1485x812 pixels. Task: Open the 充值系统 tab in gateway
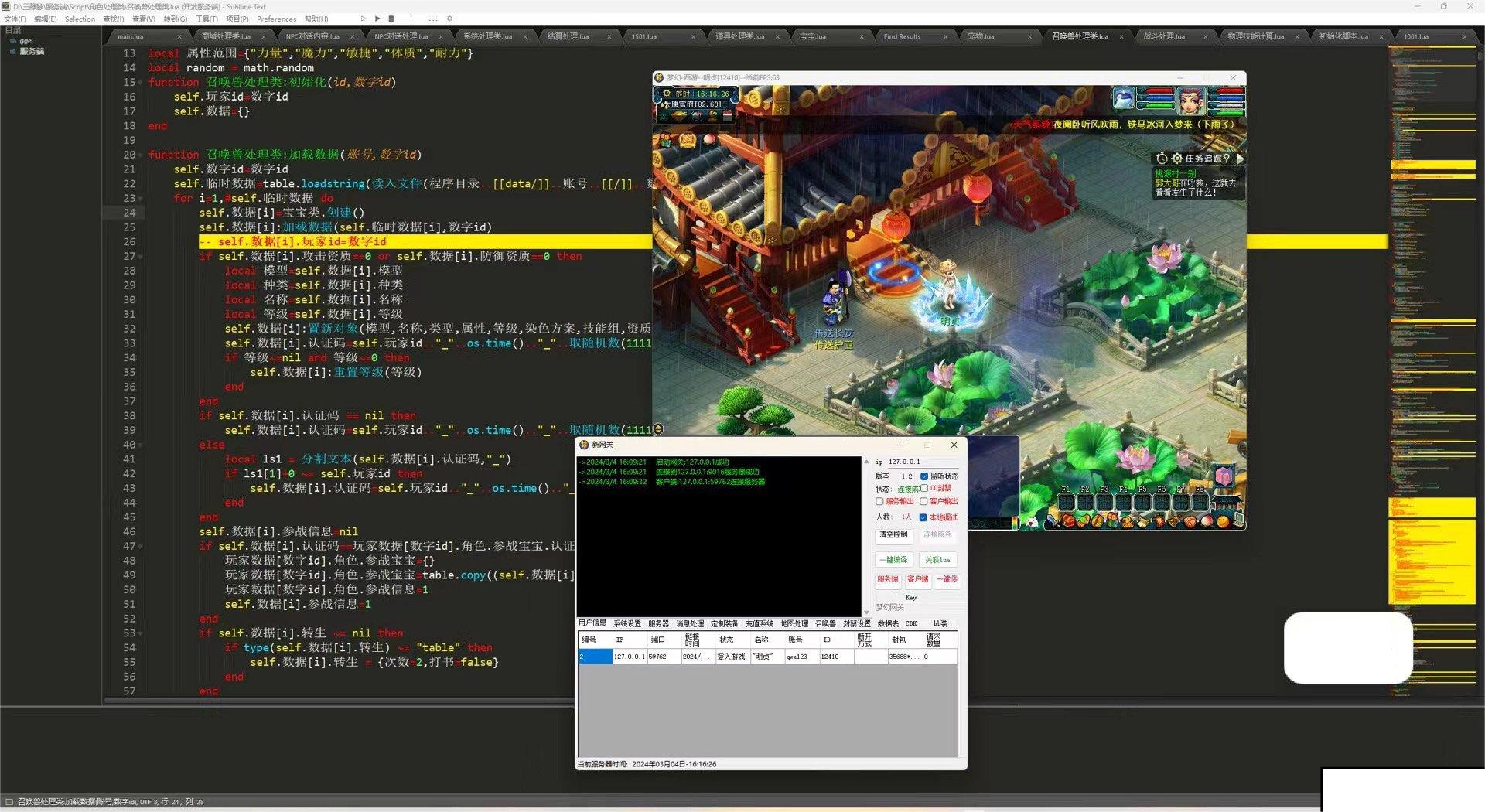tap(760, 623)
